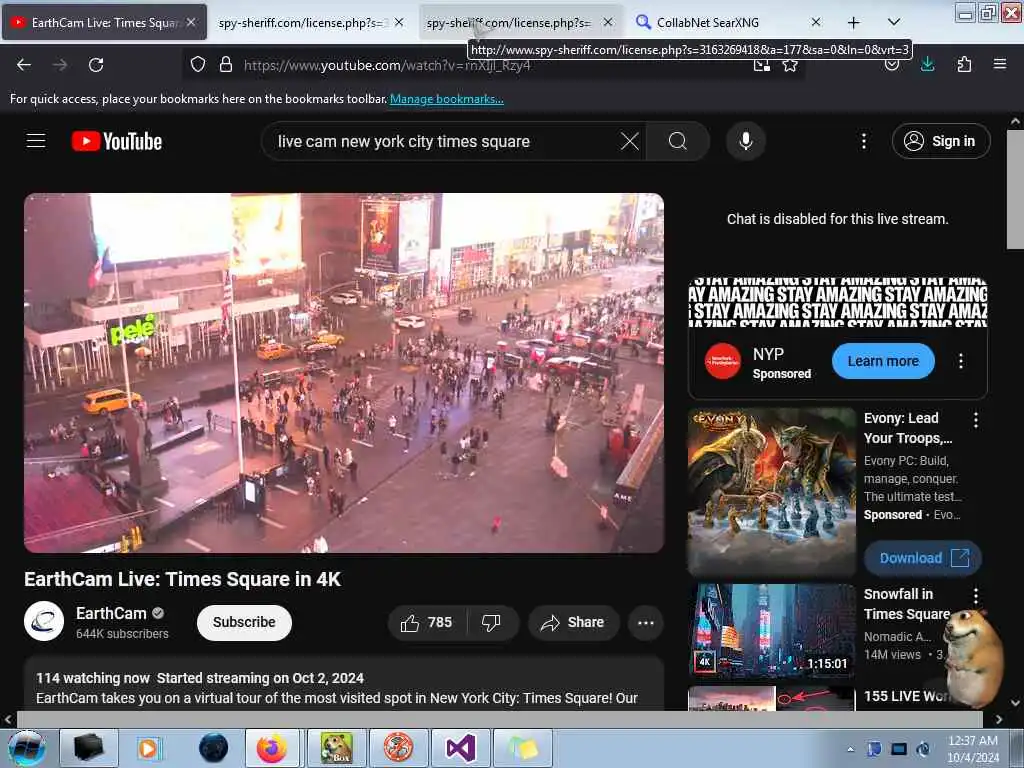Open Firefox from the Windows taskbar

(x=272, y=748)
